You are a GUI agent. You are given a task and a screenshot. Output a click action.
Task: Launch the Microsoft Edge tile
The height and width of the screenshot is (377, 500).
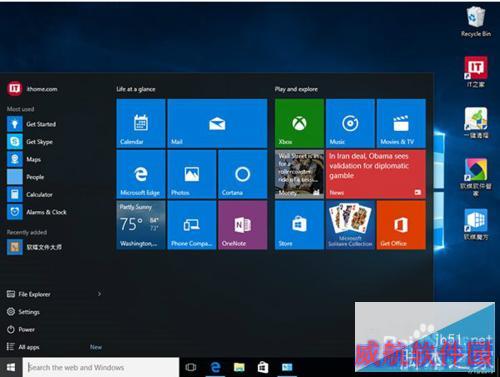[141, 174]
